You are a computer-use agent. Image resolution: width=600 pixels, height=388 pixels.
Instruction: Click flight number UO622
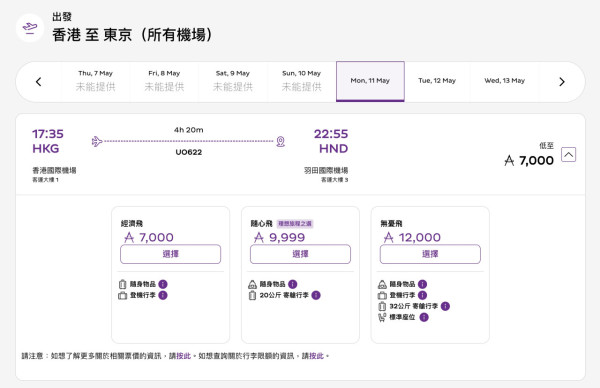click(x=189, y=152)
